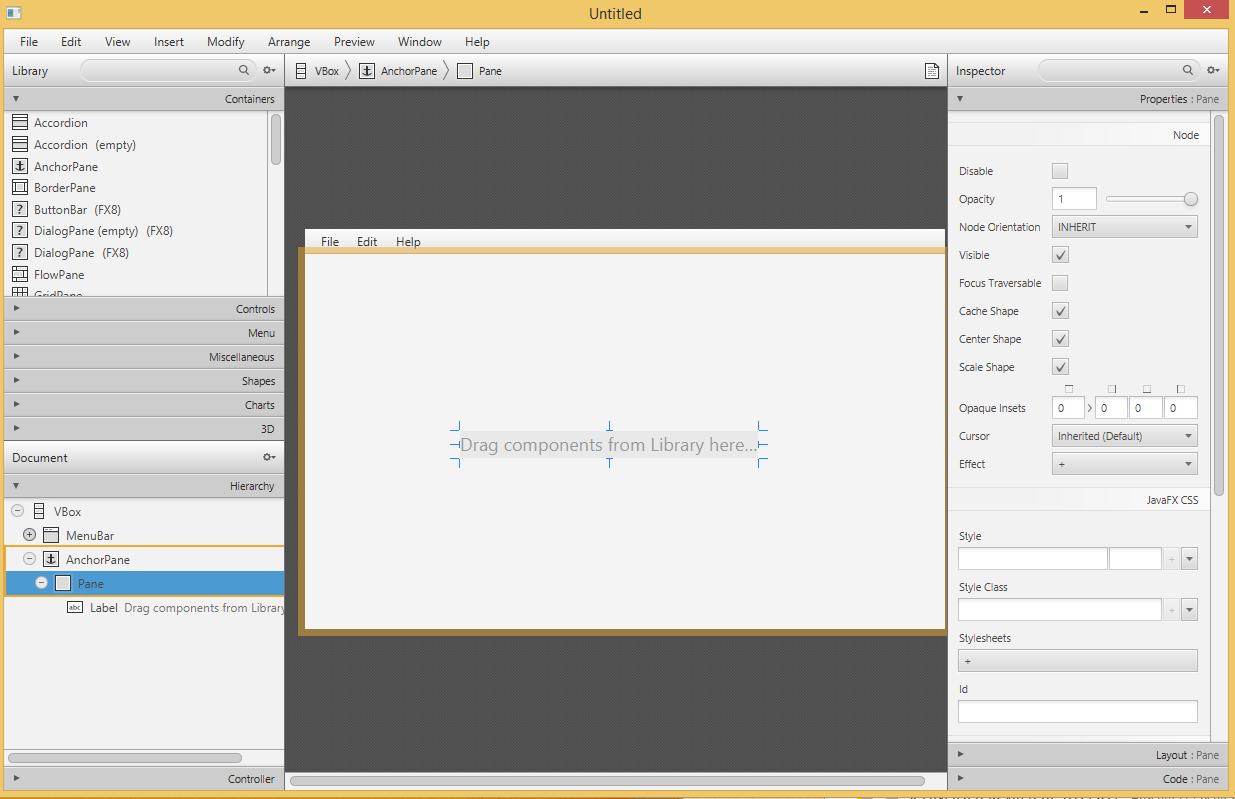Open the Cursor dropdown

tap(1124, 435)
